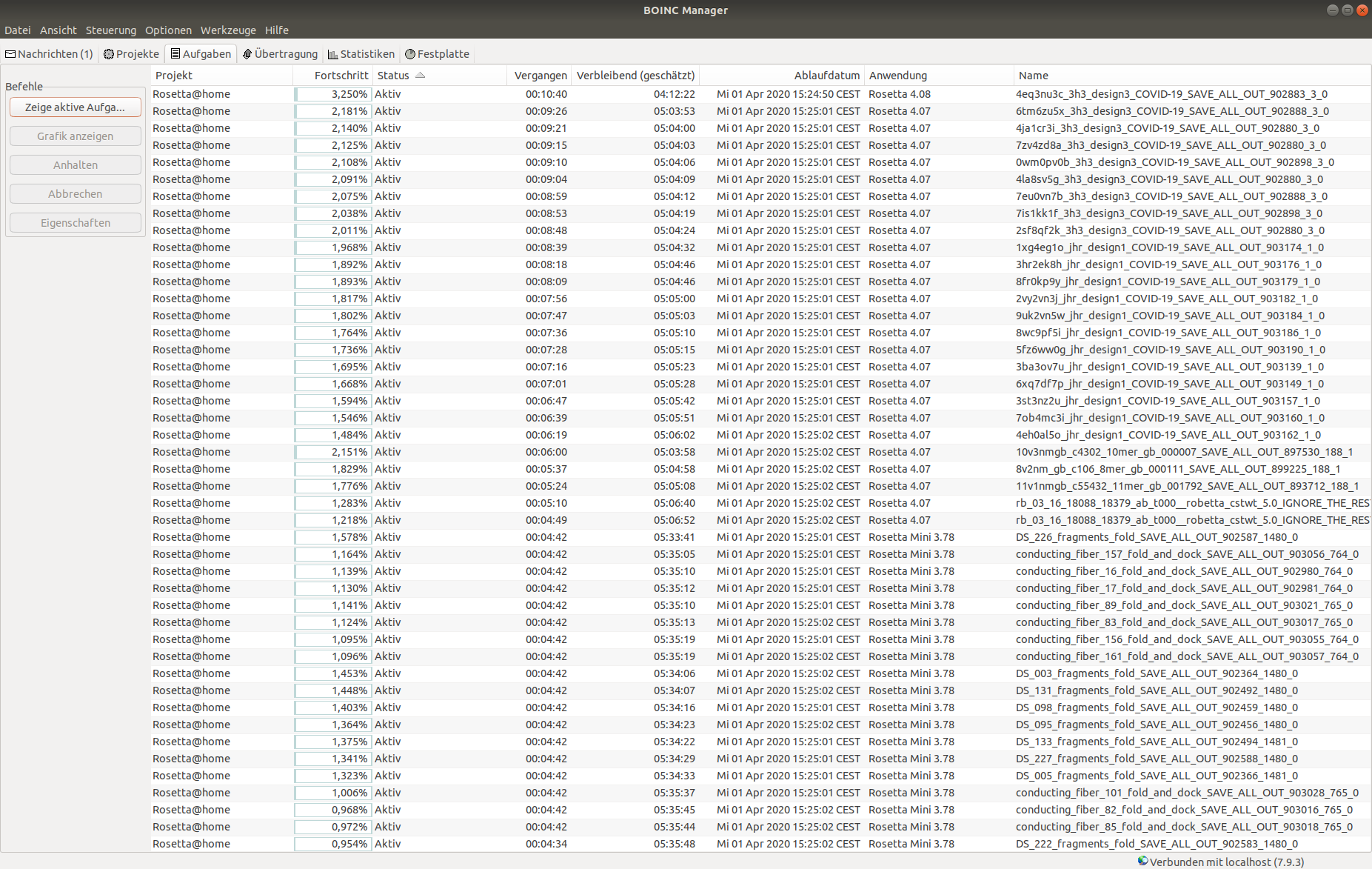This screenshot has height=869, width=1372.
Task: Click elapsed time 00:10:40
Action: [x=546, y=94]
